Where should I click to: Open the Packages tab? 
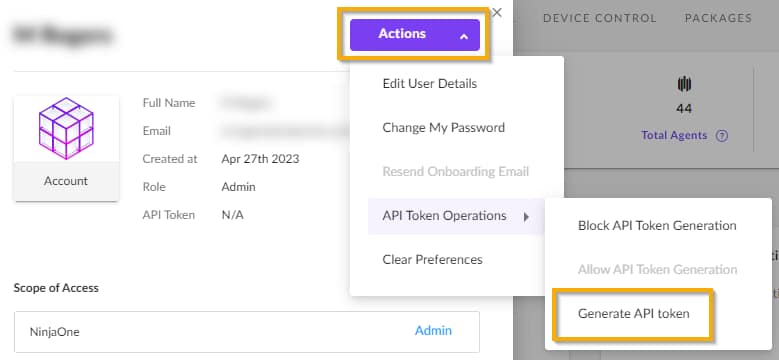(x=718, y=18)
